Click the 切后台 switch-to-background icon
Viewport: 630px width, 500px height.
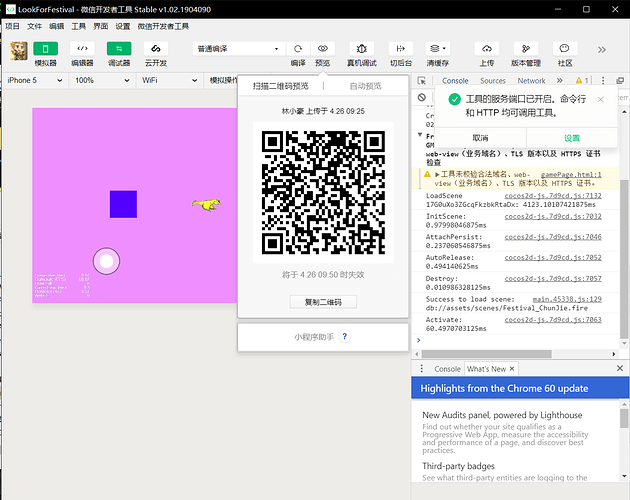pyautogui.click(x=401, y=49)
